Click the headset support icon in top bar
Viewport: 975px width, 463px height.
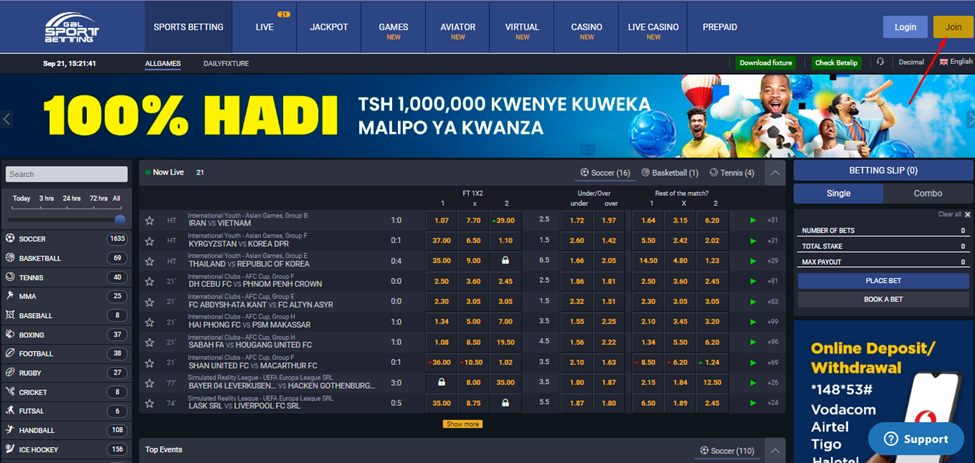click(880, 62)
